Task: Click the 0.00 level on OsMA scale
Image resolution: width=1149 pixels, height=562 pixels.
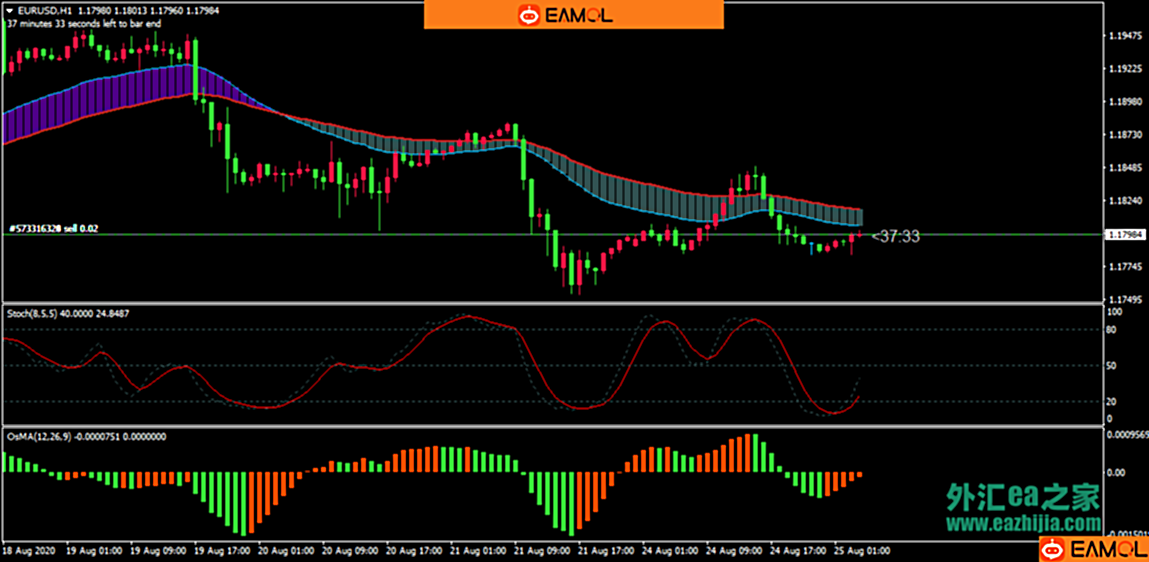Action: [x=1115, y=472]
